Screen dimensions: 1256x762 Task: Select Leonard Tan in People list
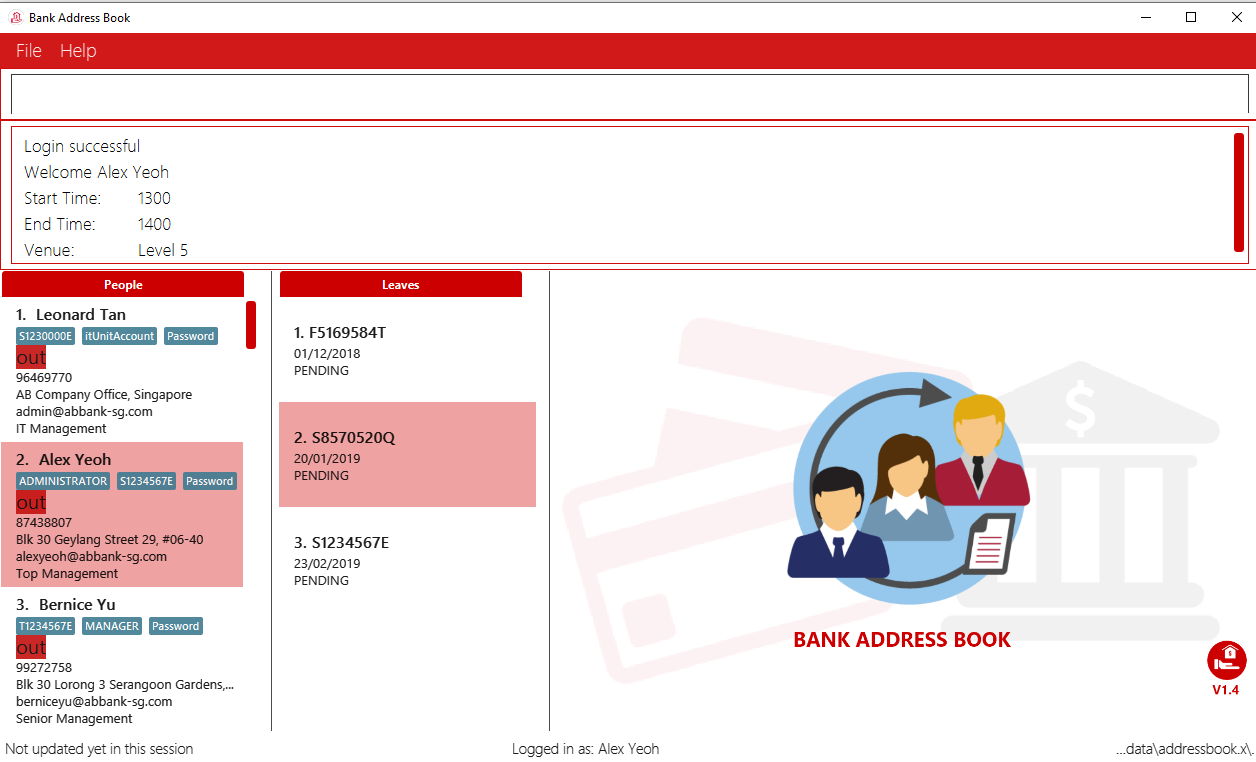123,370
